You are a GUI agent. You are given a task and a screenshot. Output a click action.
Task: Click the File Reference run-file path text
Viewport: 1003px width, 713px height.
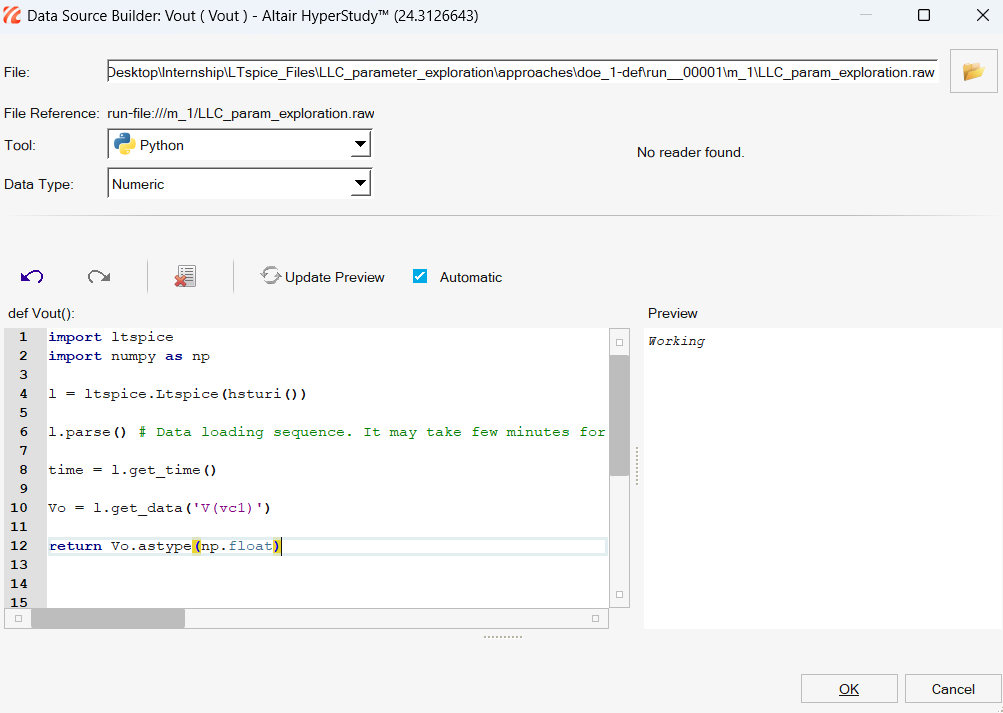[241, 114]
